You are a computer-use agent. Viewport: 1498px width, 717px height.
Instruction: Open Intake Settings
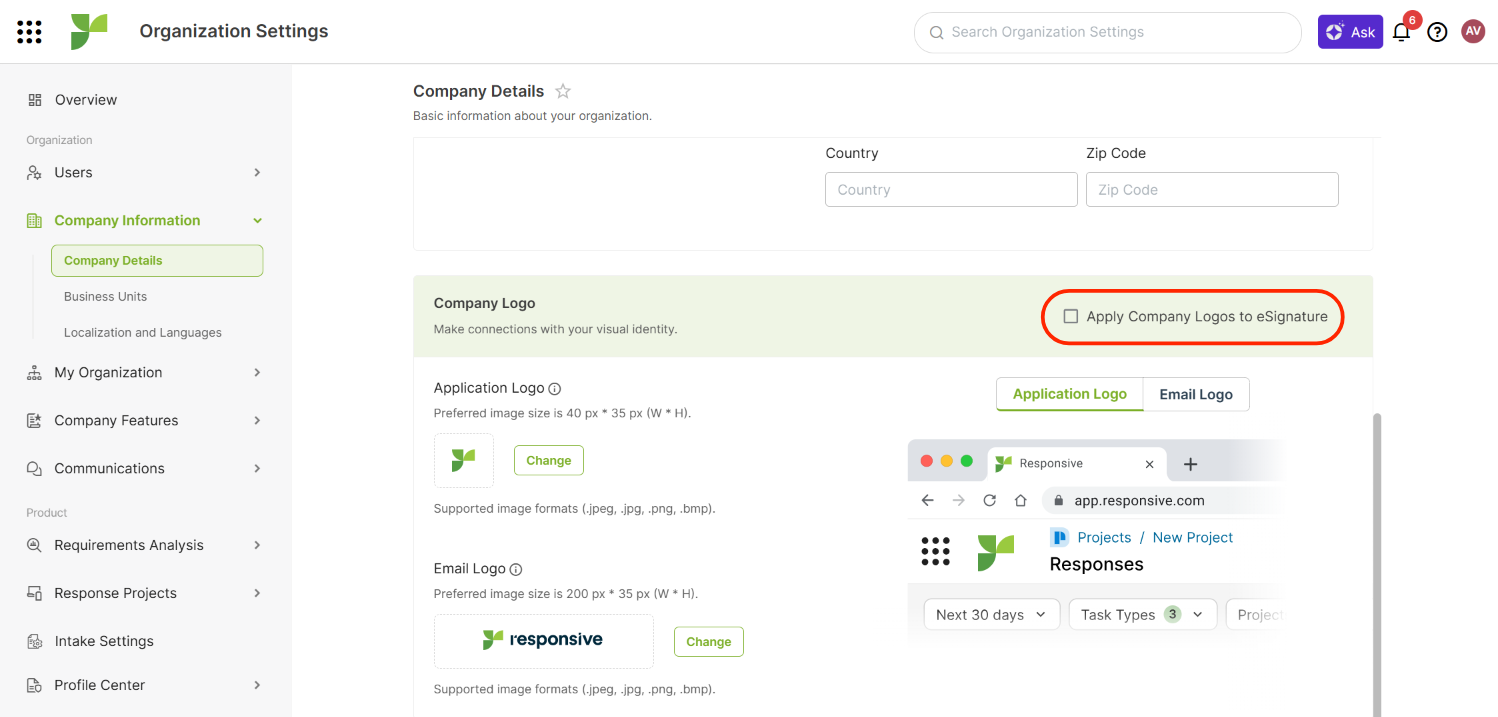pos(104,642)
